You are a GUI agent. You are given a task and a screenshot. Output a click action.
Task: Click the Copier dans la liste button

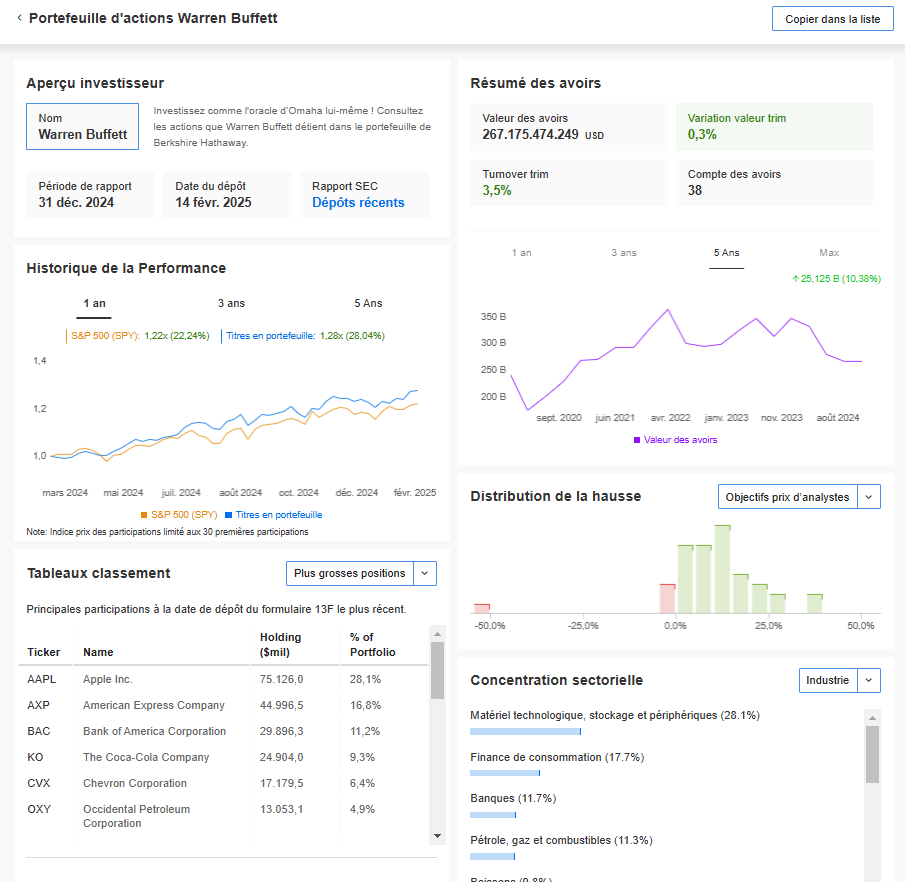pos(832,20)
